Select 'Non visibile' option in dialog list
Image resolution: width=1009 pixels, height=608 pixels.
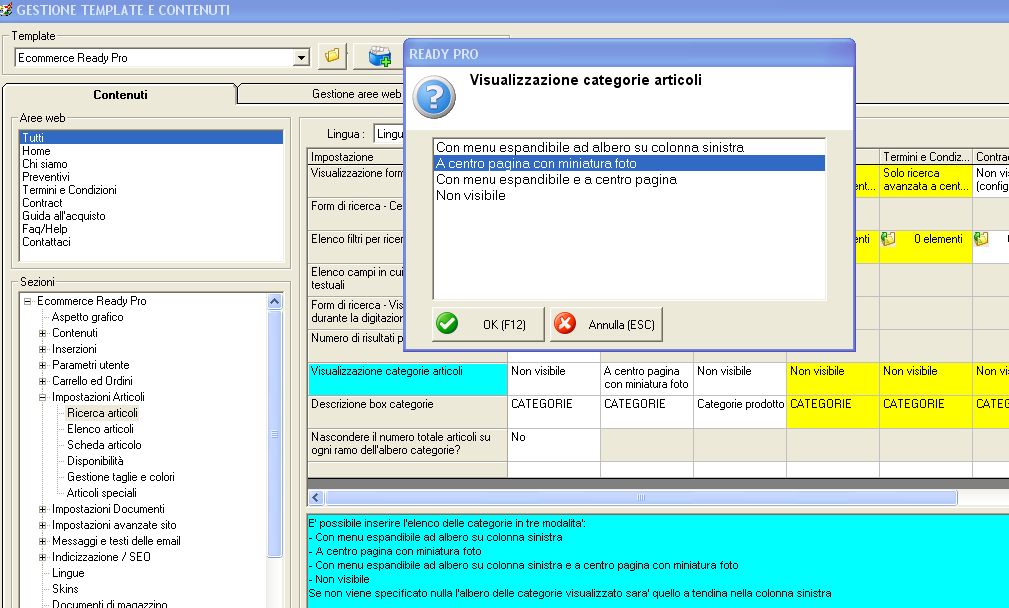[x=629, y=196]
